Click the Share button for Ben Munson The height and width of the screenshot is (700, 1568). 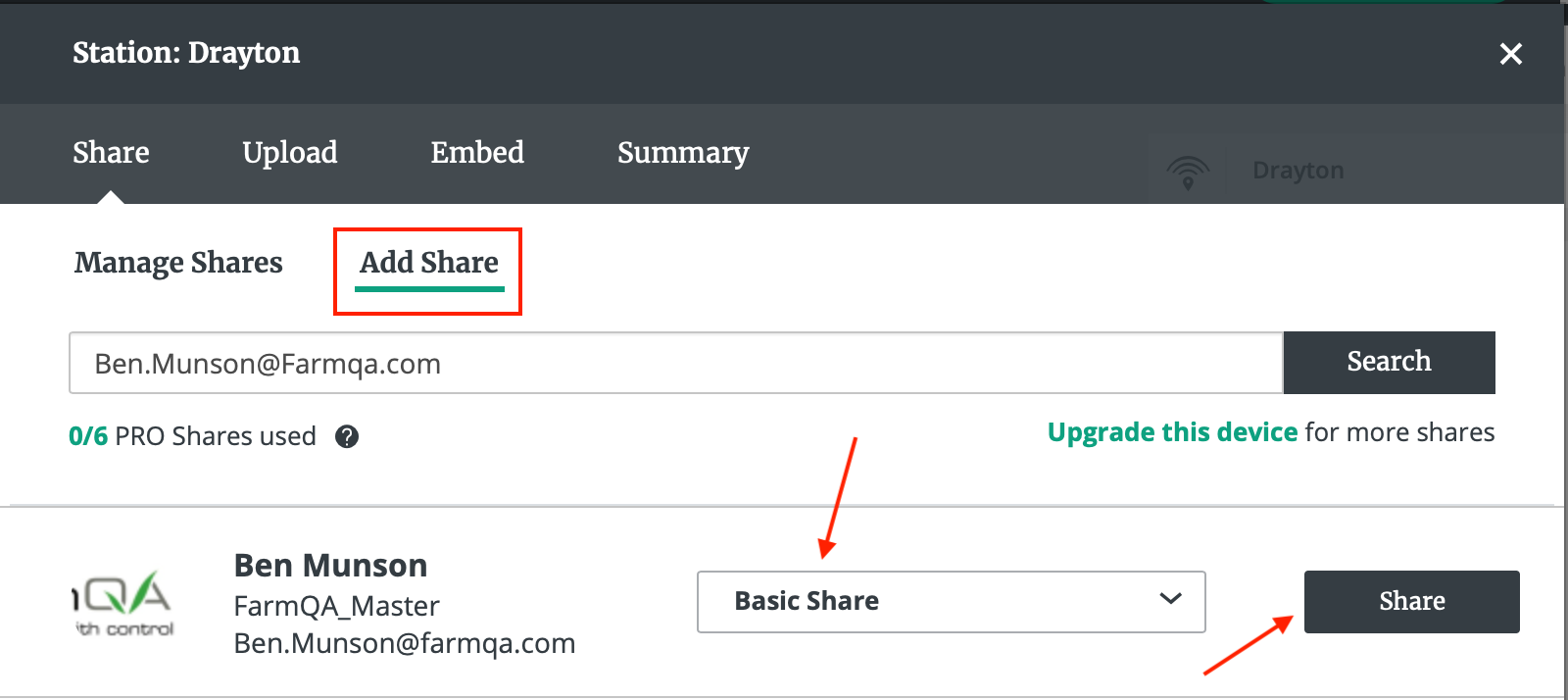pos(1411,601)
